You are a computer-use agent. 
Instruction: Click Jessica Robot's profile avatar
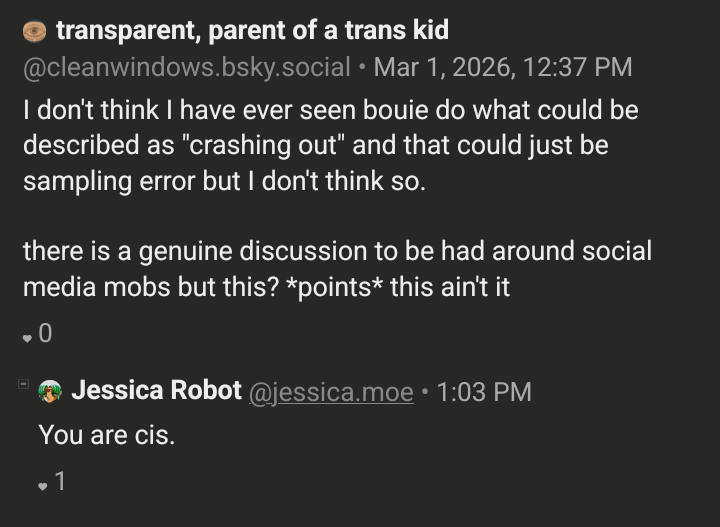[x=50, y=392]
